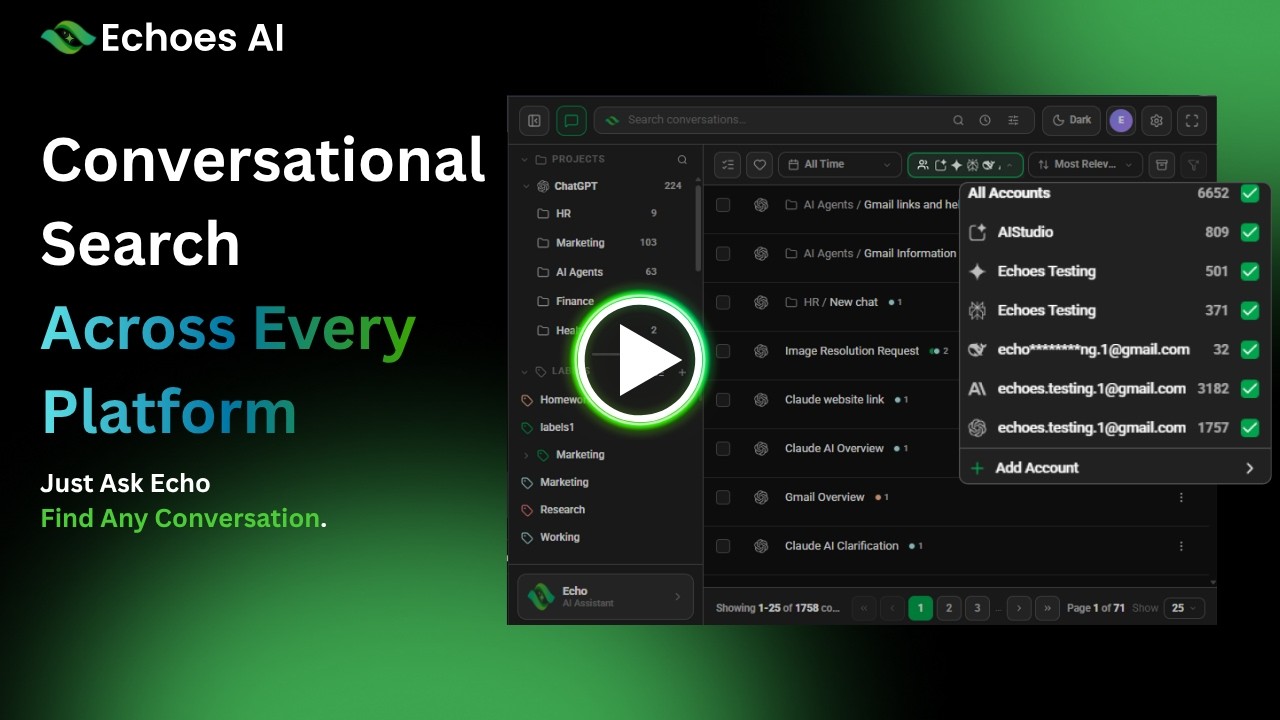Select Claude AI Clarification row checkbox
The width and height of the screenshot is (1280, 720).
(723, 546)
